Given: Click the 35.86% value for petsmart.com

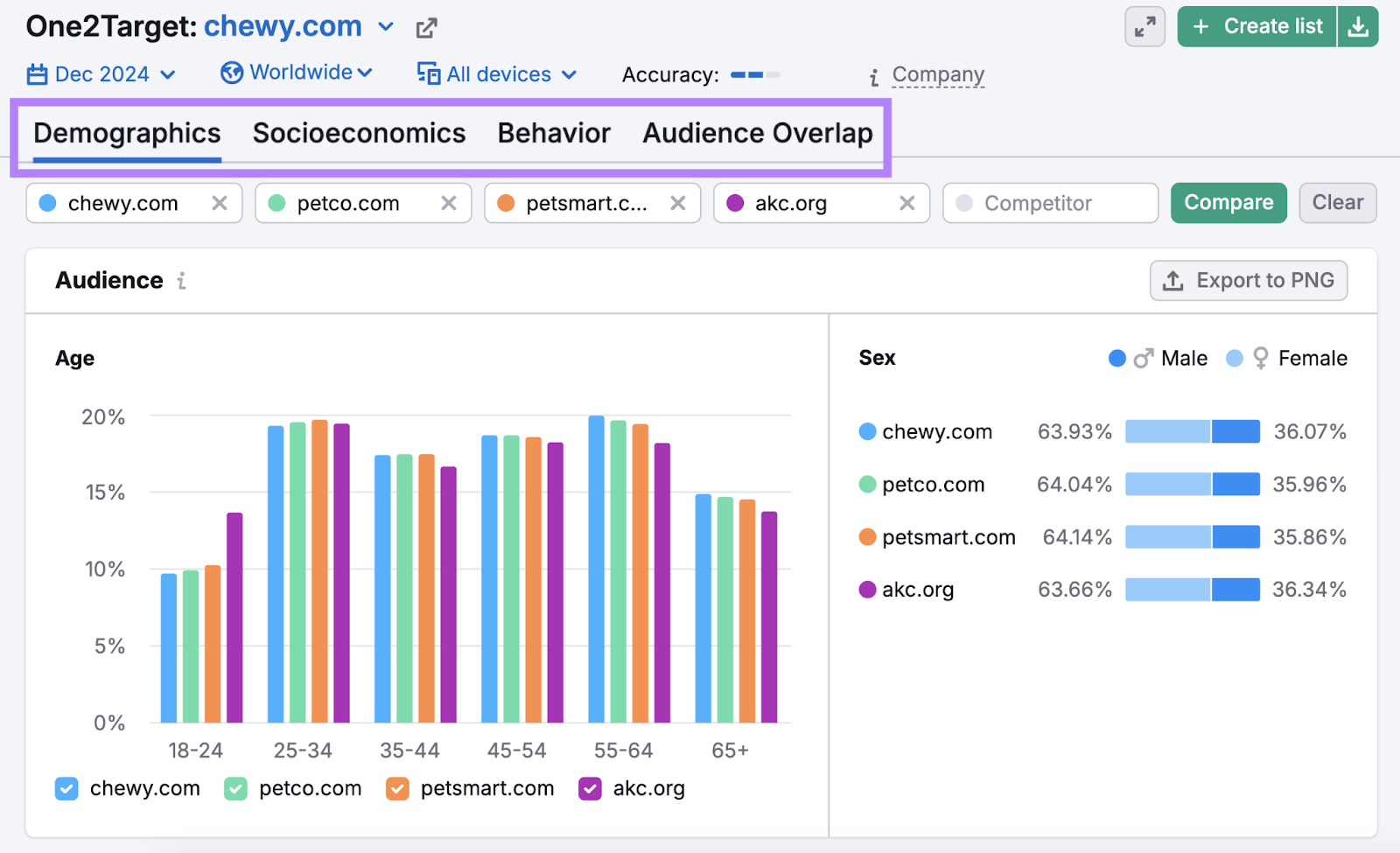Looking at the screenshot, I should coord(1309,537).
